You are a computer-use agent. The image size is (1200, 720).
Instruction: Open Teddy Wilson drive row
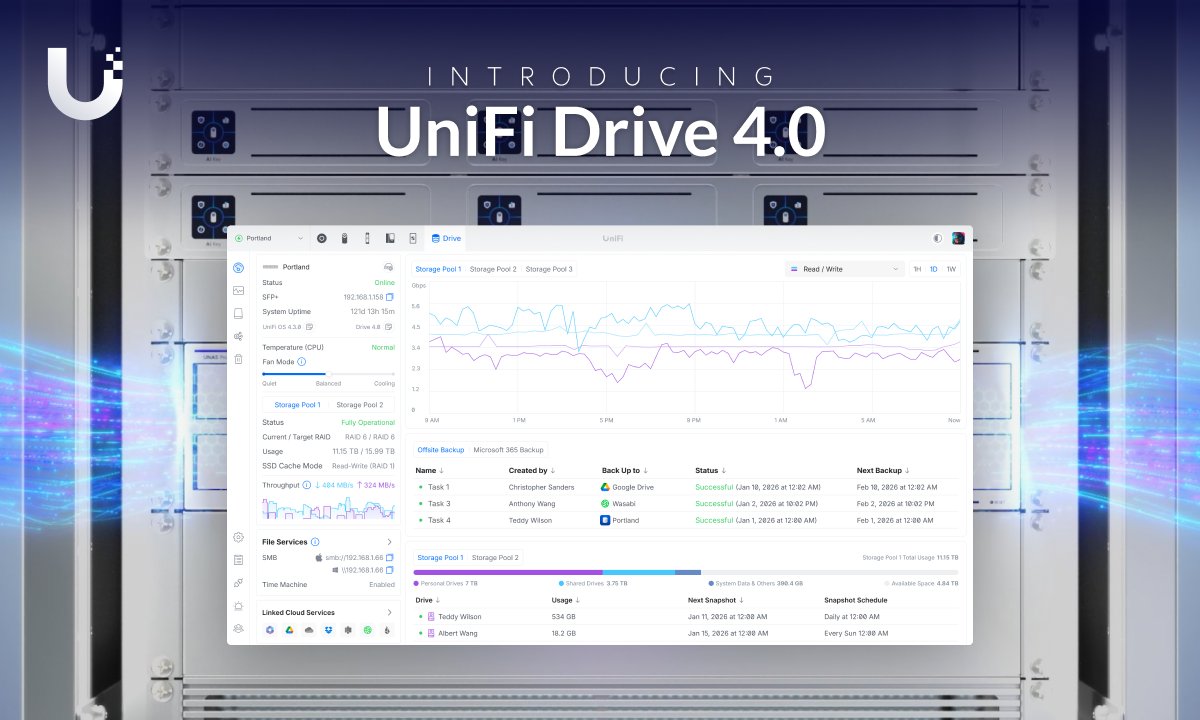tap(685, 617)
